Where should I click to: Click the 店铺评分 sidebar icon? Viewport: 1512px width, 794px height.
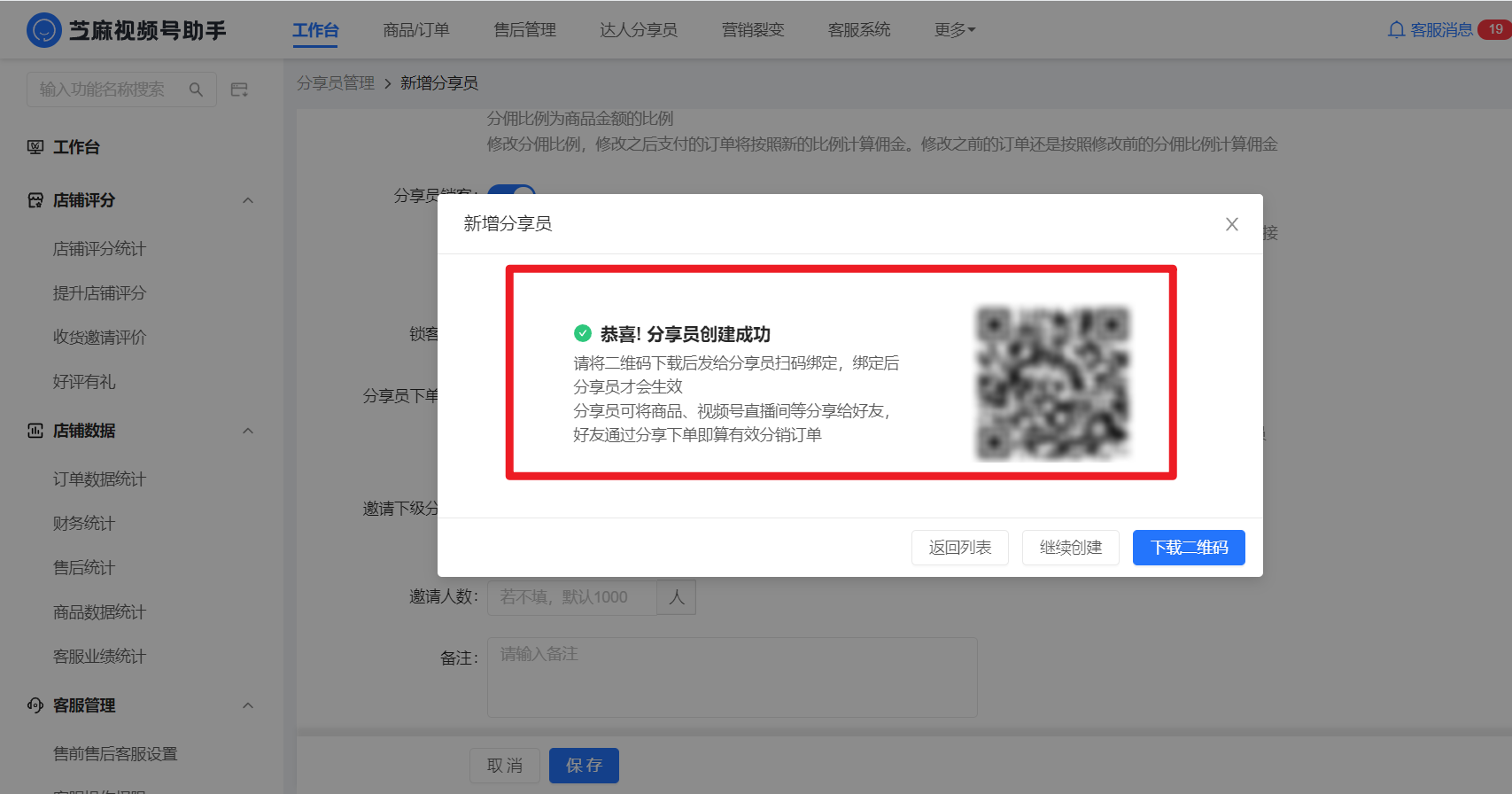pyautogui.click(x=35, y=200)
